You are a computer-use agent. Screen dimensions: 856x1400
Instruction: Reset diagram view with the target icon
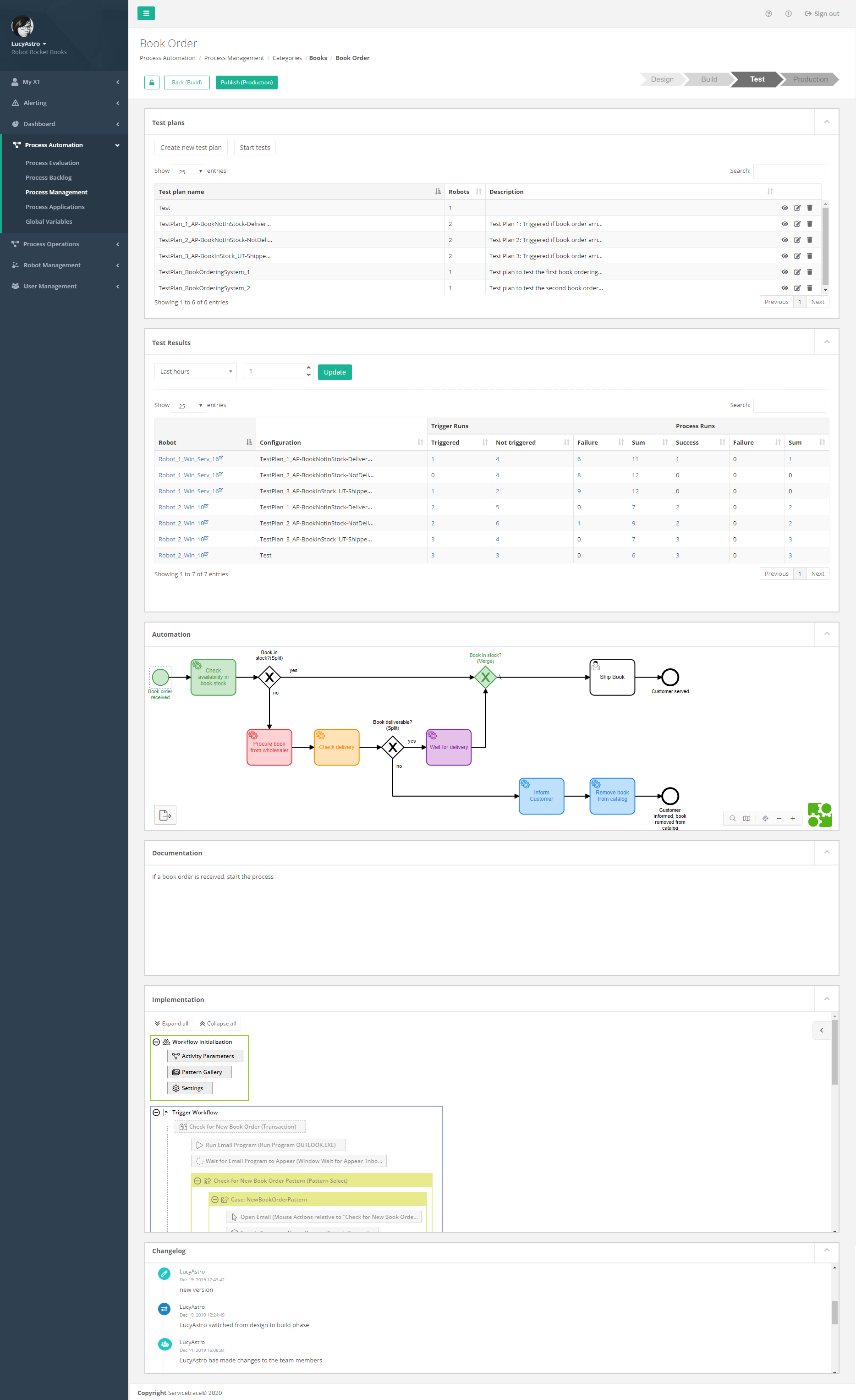coord(765,818)
